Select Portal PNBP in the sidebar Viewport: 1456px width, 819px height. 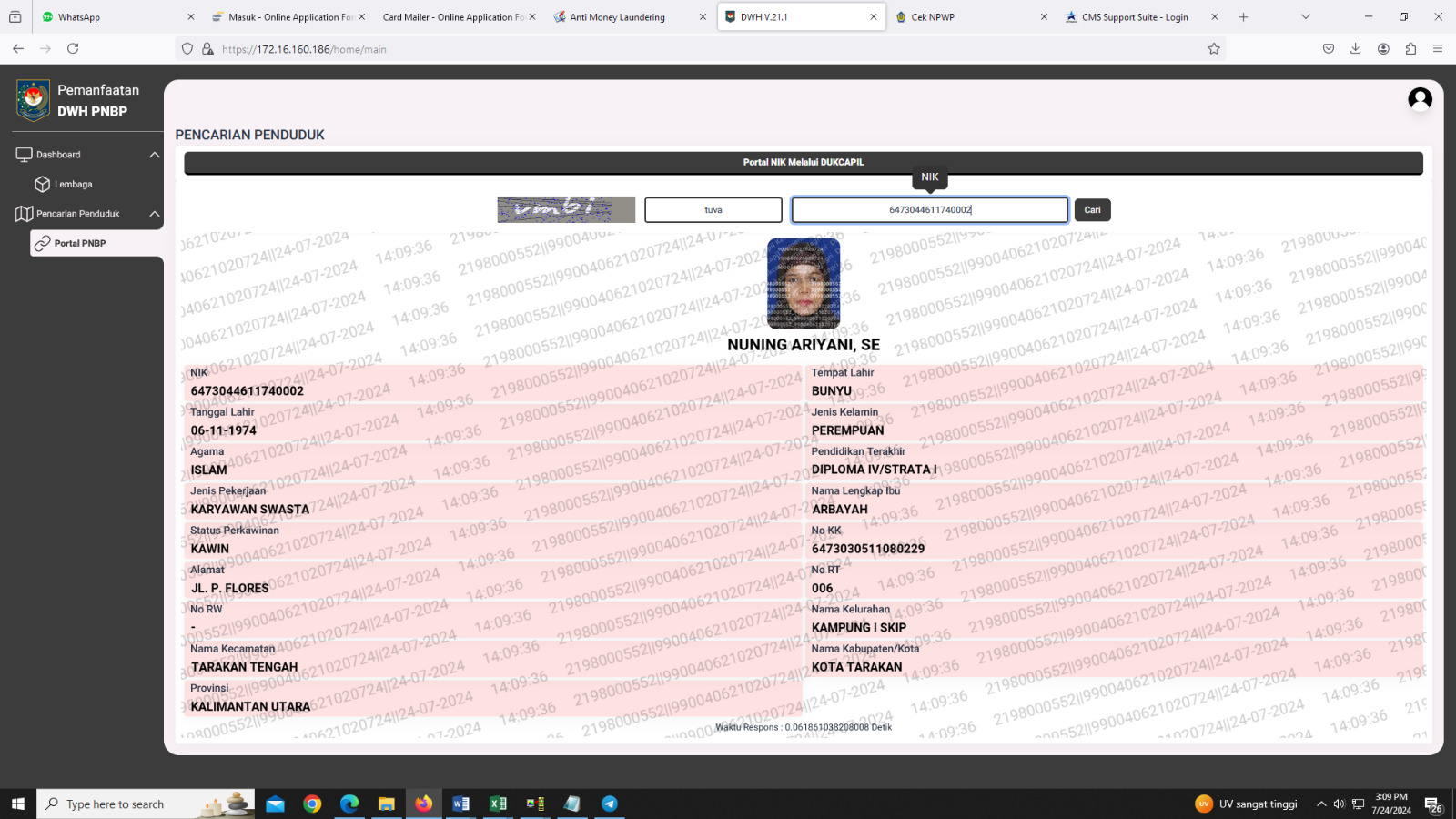coord(80,244)
